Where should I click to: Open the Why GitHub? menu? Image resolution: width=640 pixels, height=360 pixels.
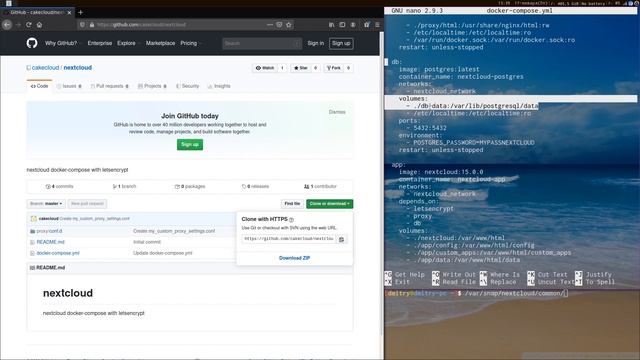[x=62, y=43]
